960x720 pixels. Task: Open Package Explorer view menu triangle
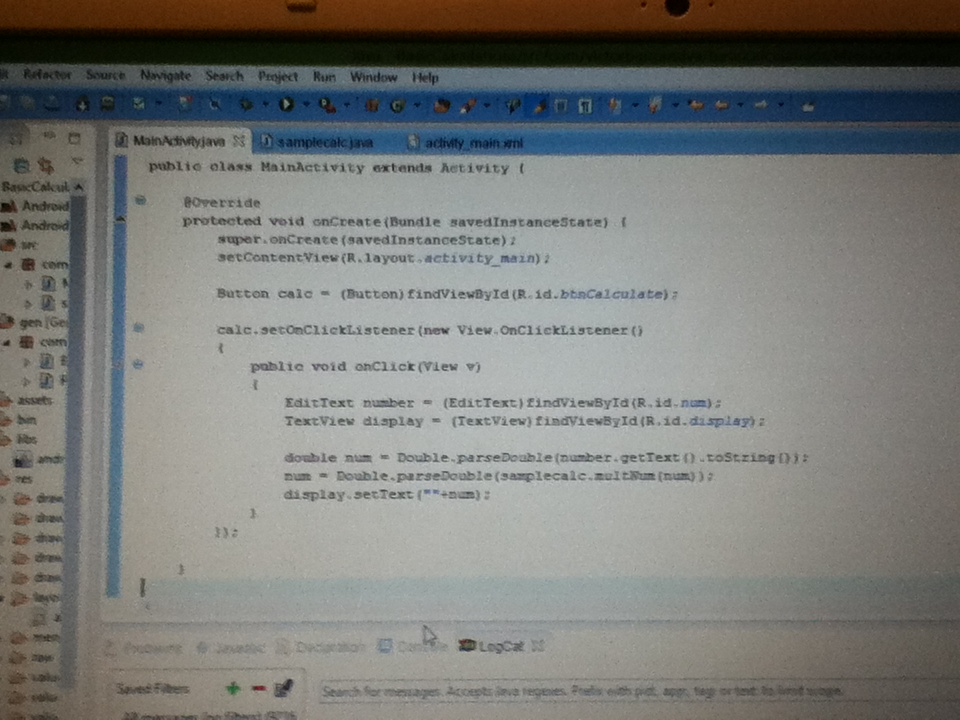[77, 160]
